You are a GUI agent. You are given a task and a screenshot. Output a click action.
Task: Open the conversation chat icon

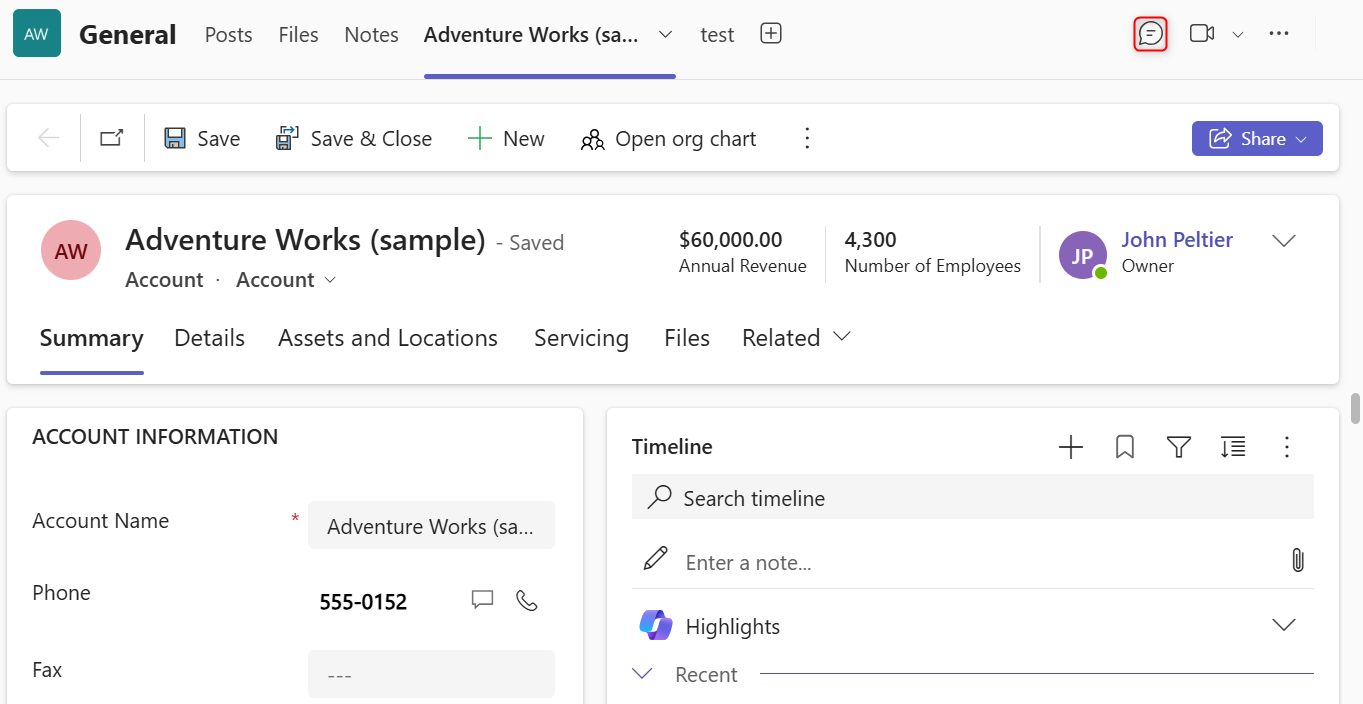pyautogui.click(x=1151, y=34)
